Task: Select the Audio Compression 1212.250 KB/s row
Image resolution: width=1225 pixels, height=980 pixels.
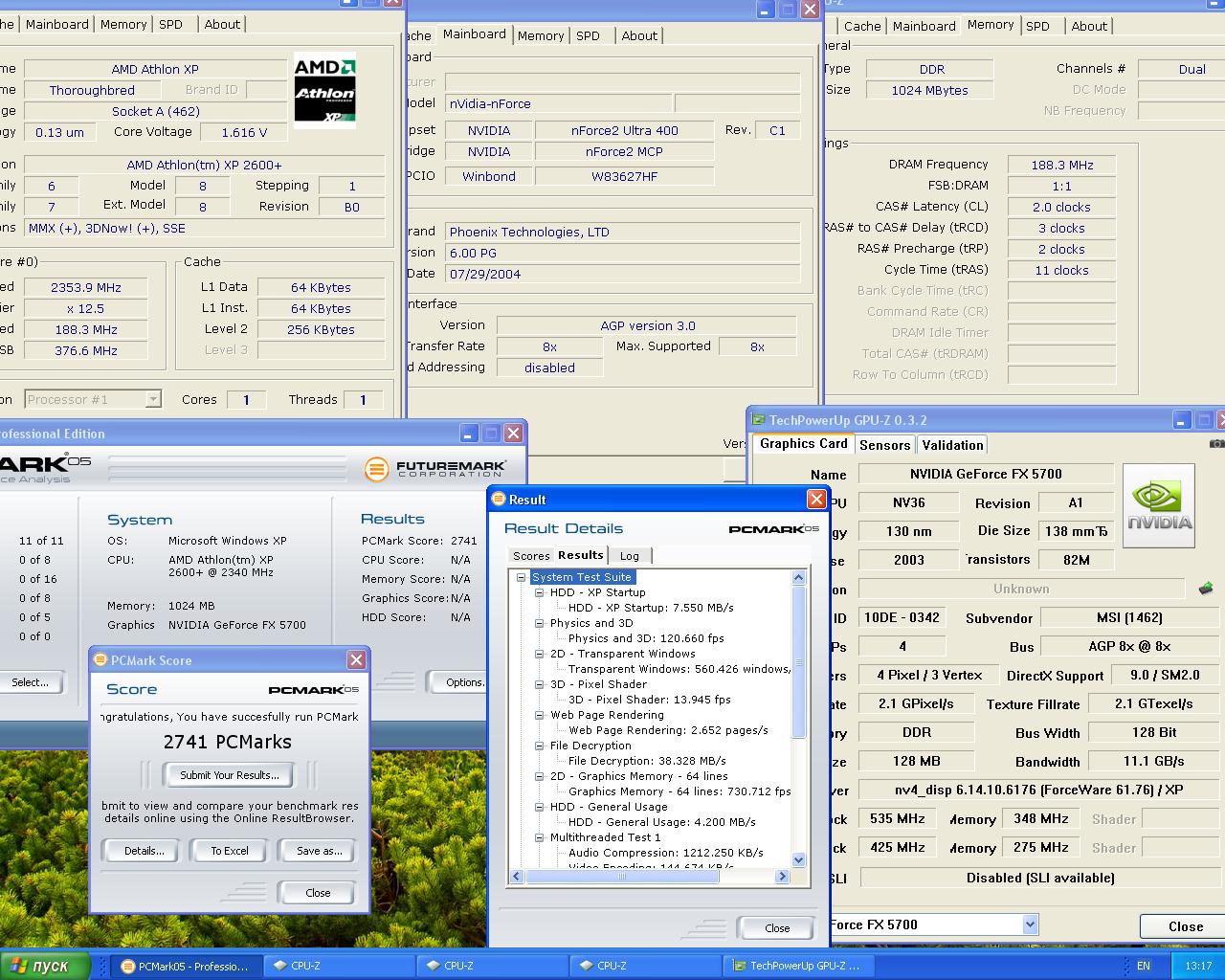Action: coord(665,853)
